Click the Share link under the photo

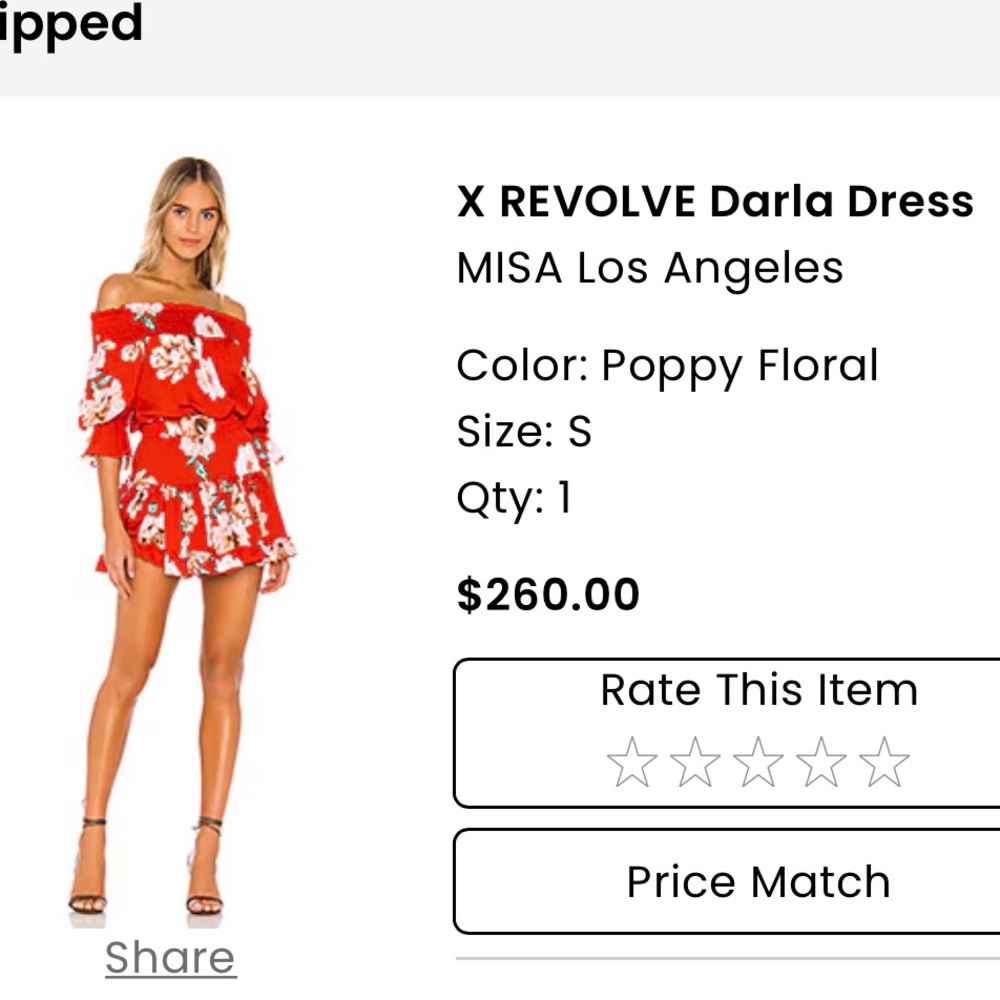click(x=170, y=957)
